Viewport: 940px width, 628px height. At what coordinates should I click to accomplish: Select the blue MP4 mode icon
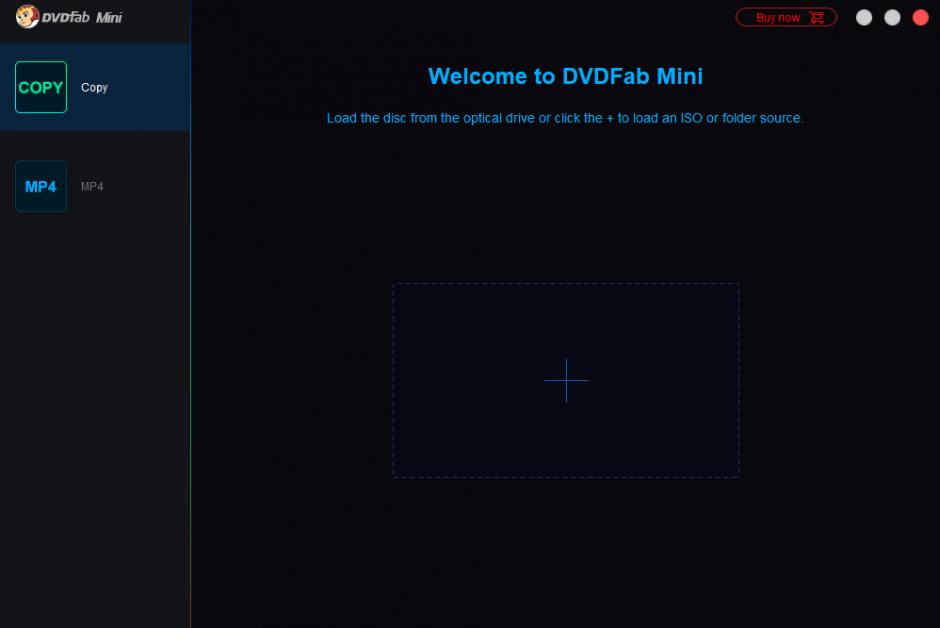[41, 186]
